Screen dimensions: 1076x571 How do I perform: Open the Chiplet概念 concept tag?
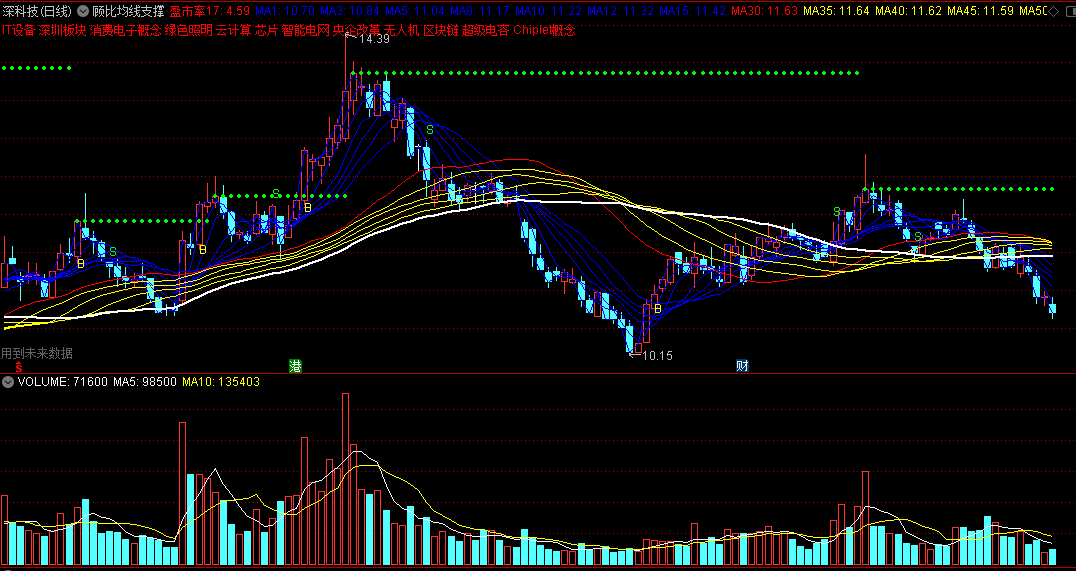click(x=544, y=30)
